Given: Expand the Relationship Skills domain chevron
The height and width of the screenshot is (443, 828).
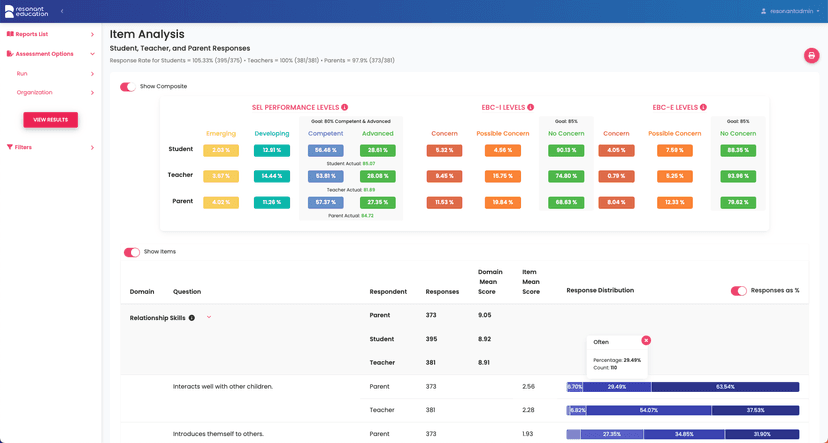Looking at the screenshot, I should coord(209,317).
